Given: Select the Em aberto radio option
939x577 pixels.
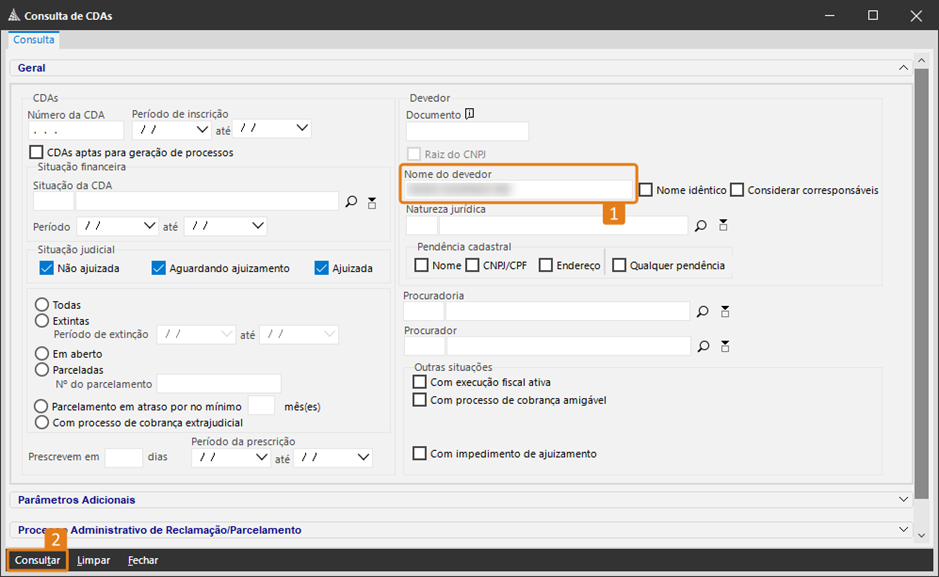Looking at the screenshot, I should point(42,354).
